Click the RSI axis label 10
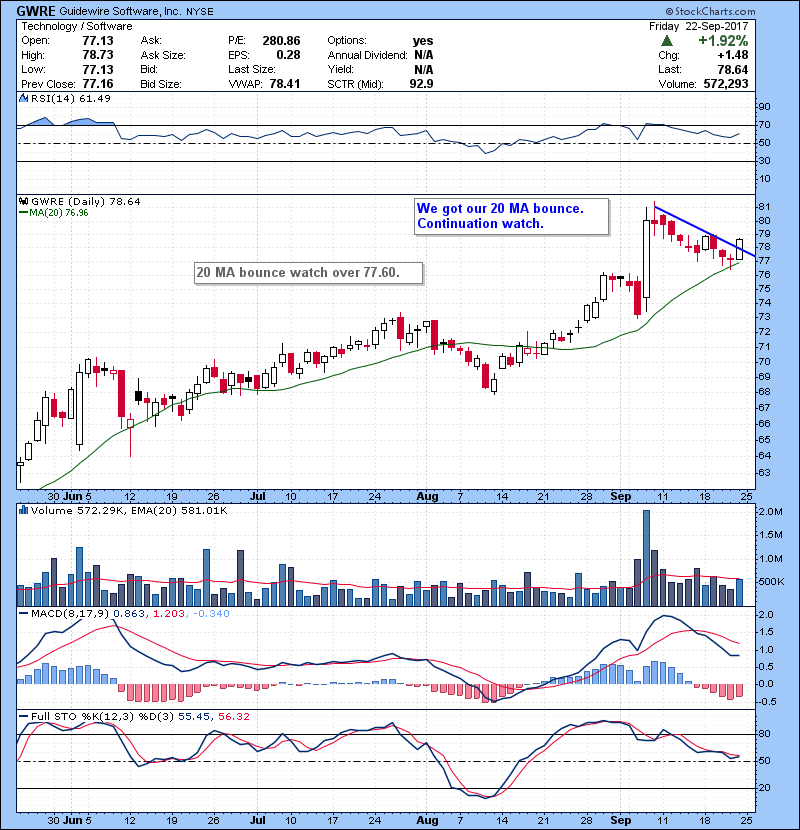Screen dimensions: 800x830 pos(765,179)
